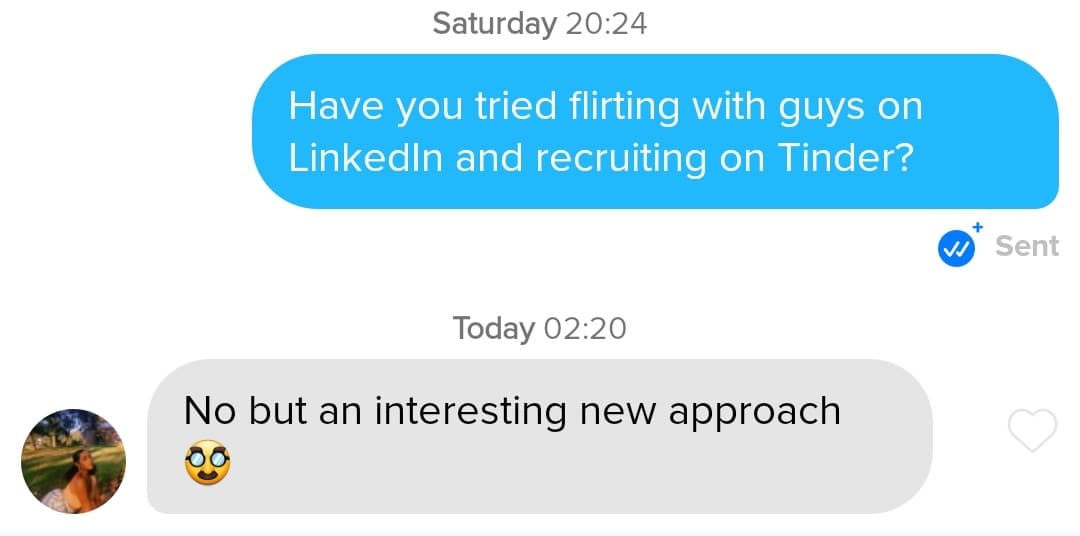This screenshot has width=1080, height=536.
Task: Click the word "No" starting the reply
Action: click(209, 411)
